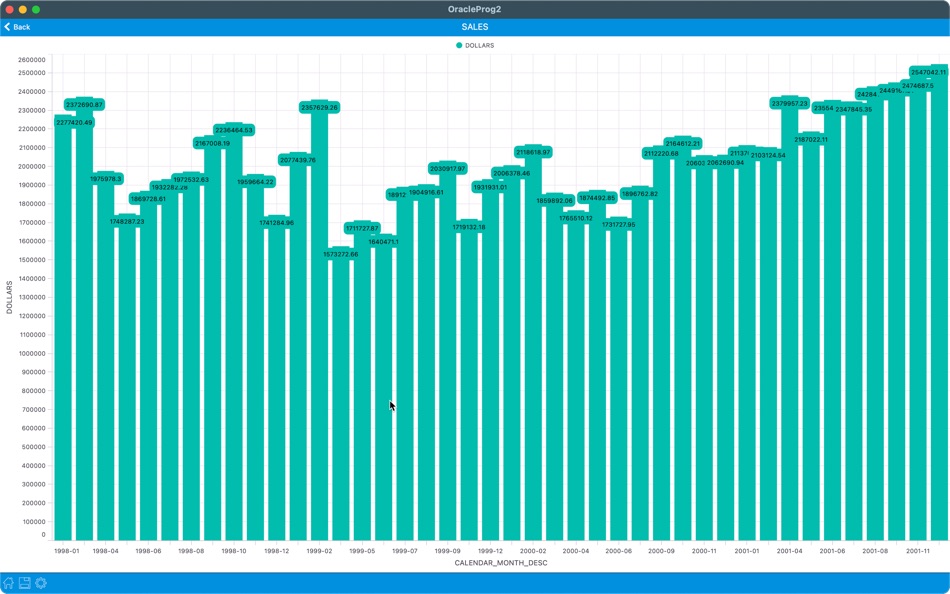Click the 1765510.12 data label
The width and height of the screenshot is (950, 594).
coord(576,218)
